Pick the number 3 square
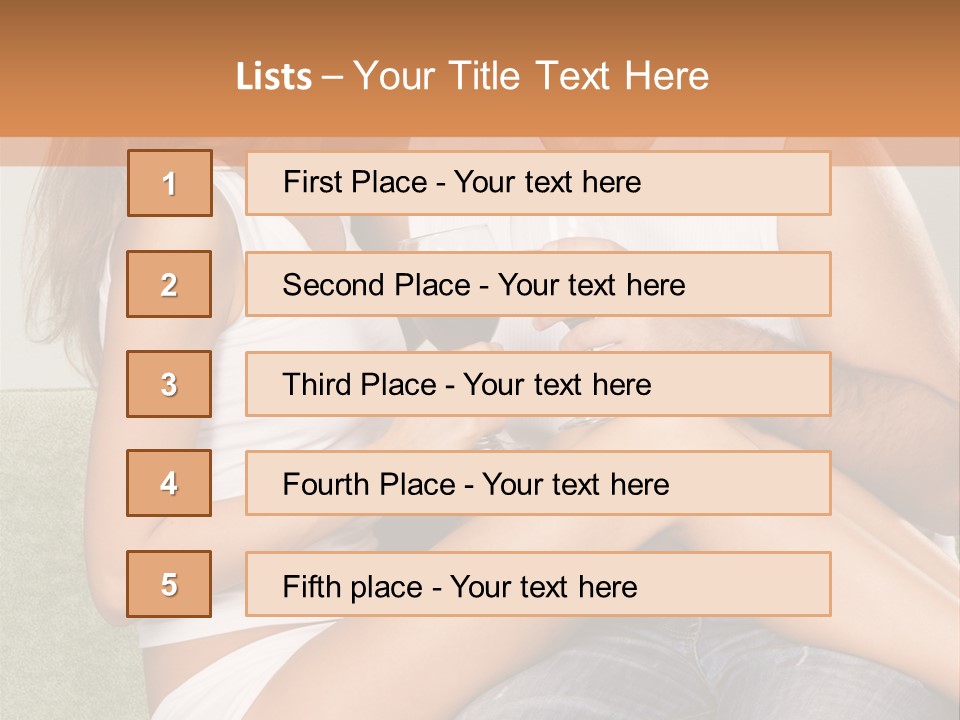960x720 pixels. pyautogui.click(x=169, y=384)
